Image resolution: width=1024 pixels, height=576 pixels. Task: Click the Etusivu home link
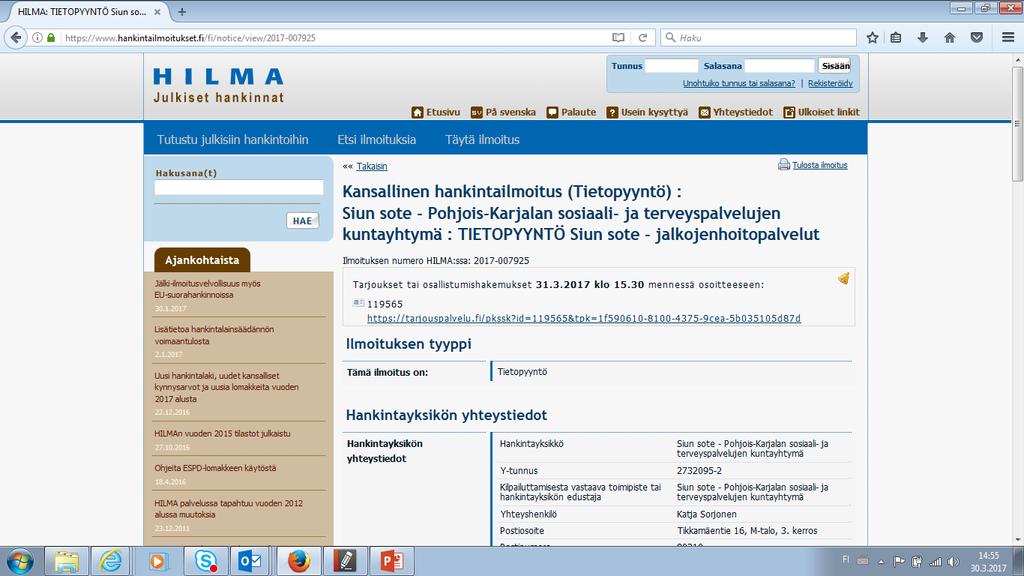(x=436, y=112)
